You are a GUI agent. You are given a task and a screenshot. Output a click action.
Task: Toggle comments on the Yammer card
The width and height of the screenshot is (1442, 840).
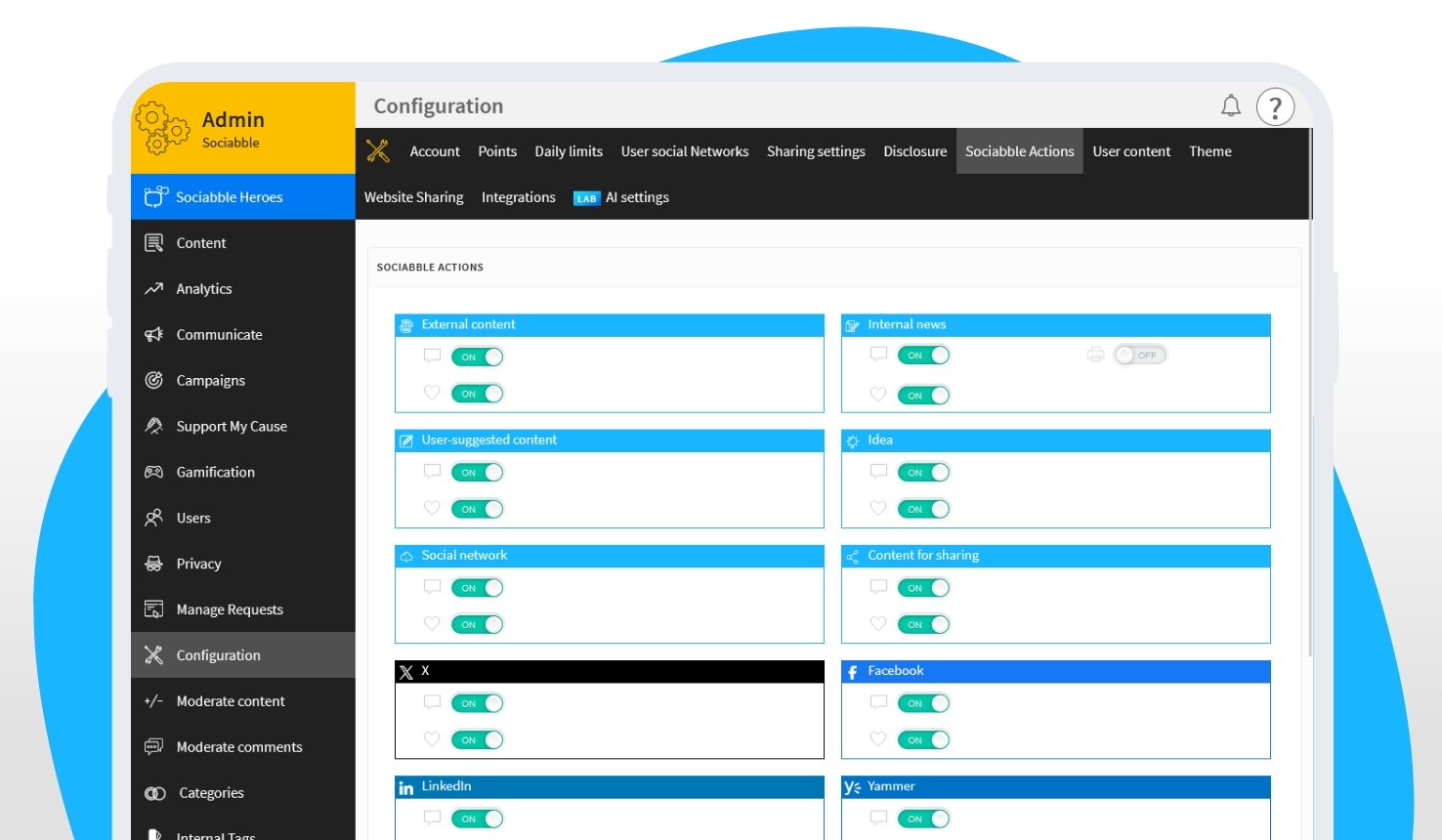(923, 819)
